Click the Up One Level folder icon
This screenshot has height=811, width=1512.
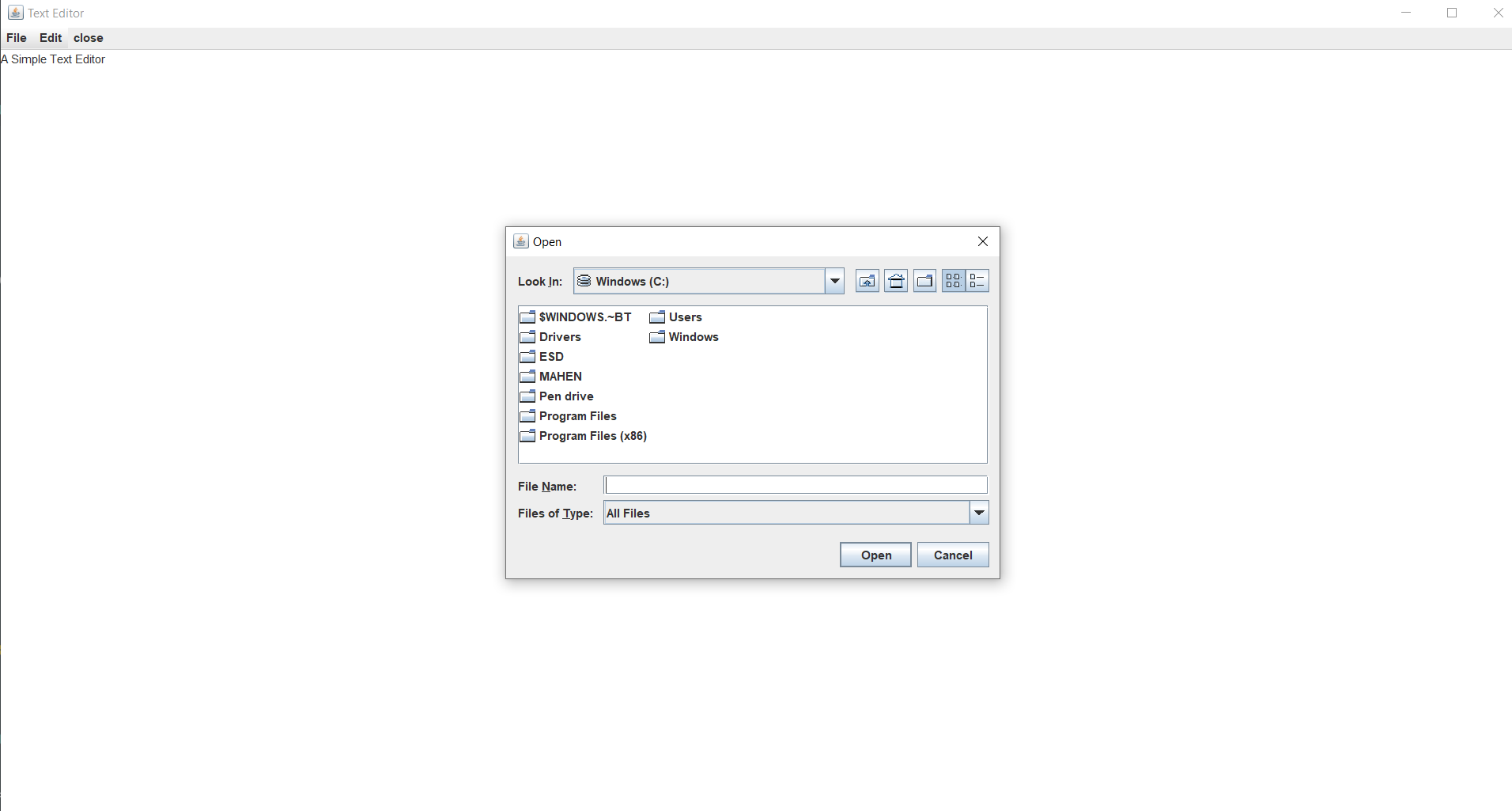point(867,280)
